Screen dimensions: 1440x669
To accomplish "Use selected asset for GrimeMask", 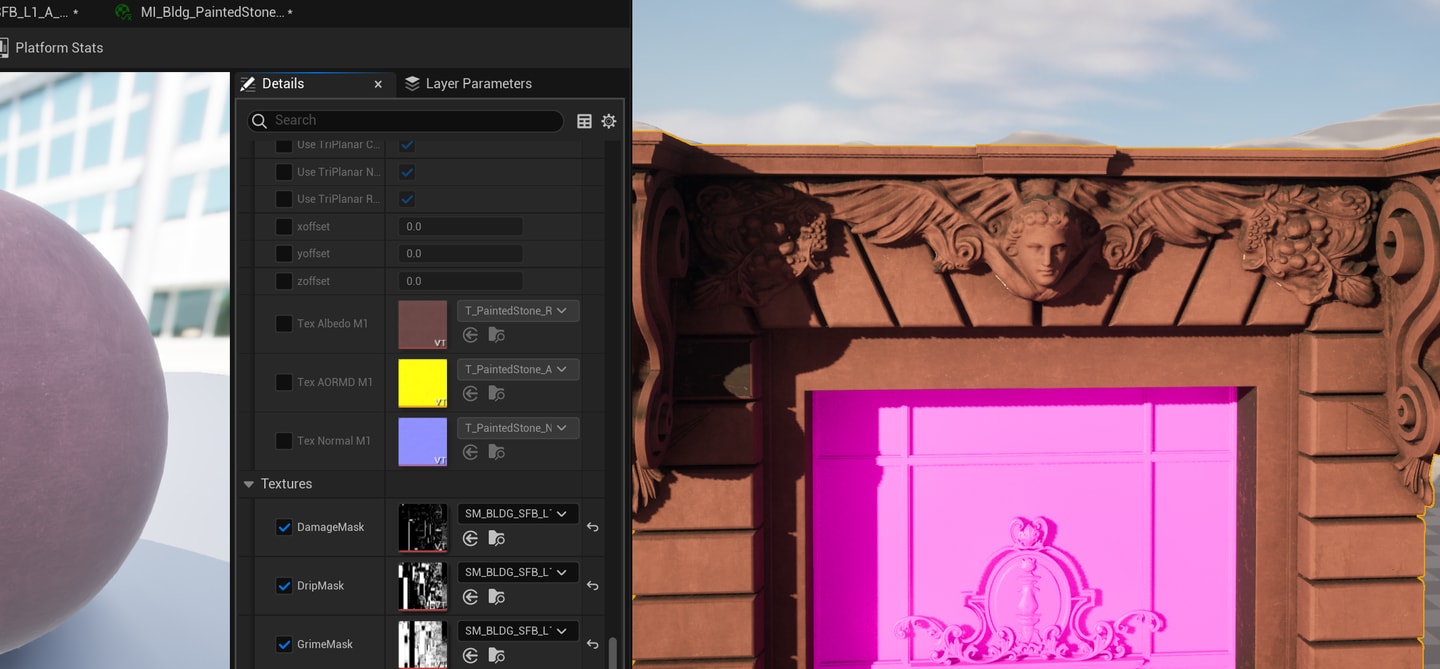I will point(470,656).
